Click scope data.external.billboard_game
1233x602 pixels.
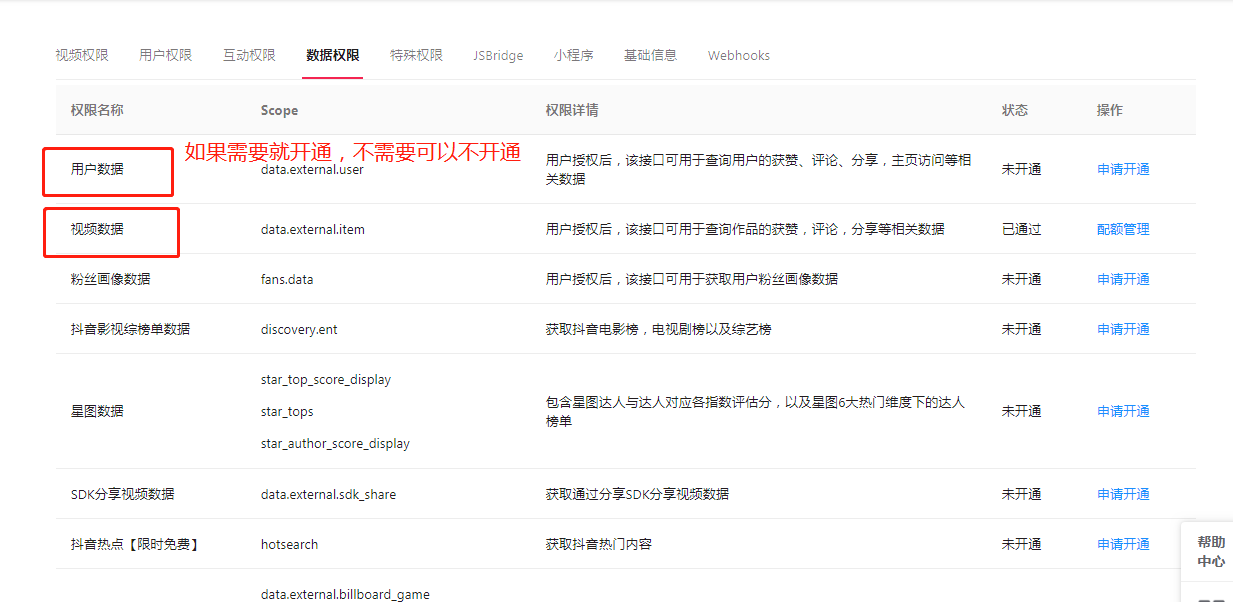click(x=345, y=594)
